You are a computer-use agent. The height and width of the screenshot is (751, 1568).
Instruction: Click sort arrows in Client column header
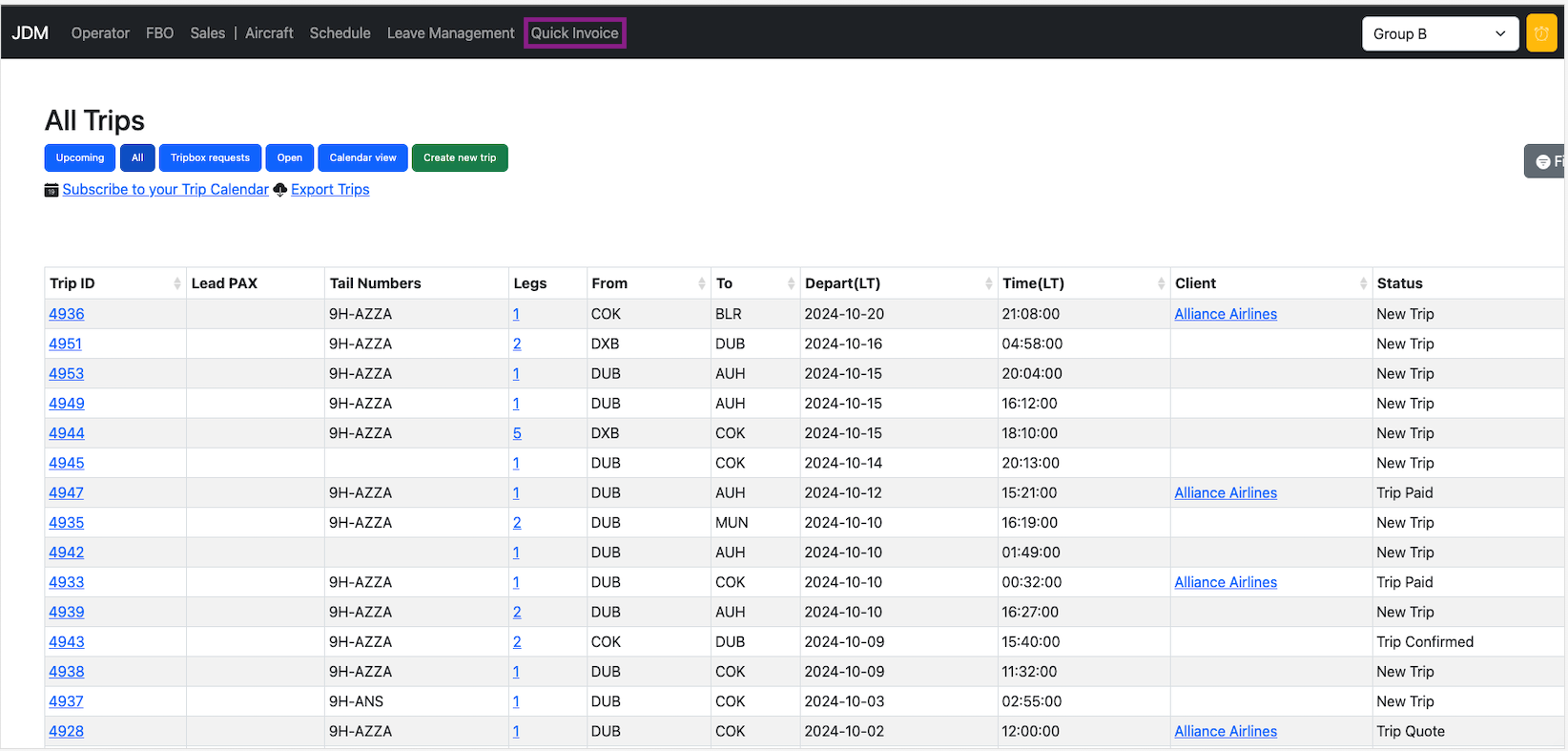1362,283
